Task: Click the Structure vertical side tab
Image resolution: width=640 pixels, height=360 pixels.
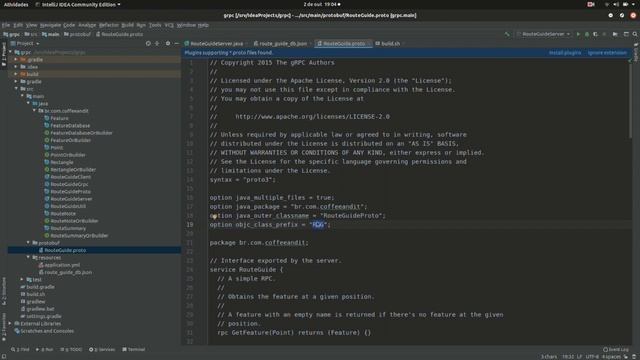Action: [4, 291]
